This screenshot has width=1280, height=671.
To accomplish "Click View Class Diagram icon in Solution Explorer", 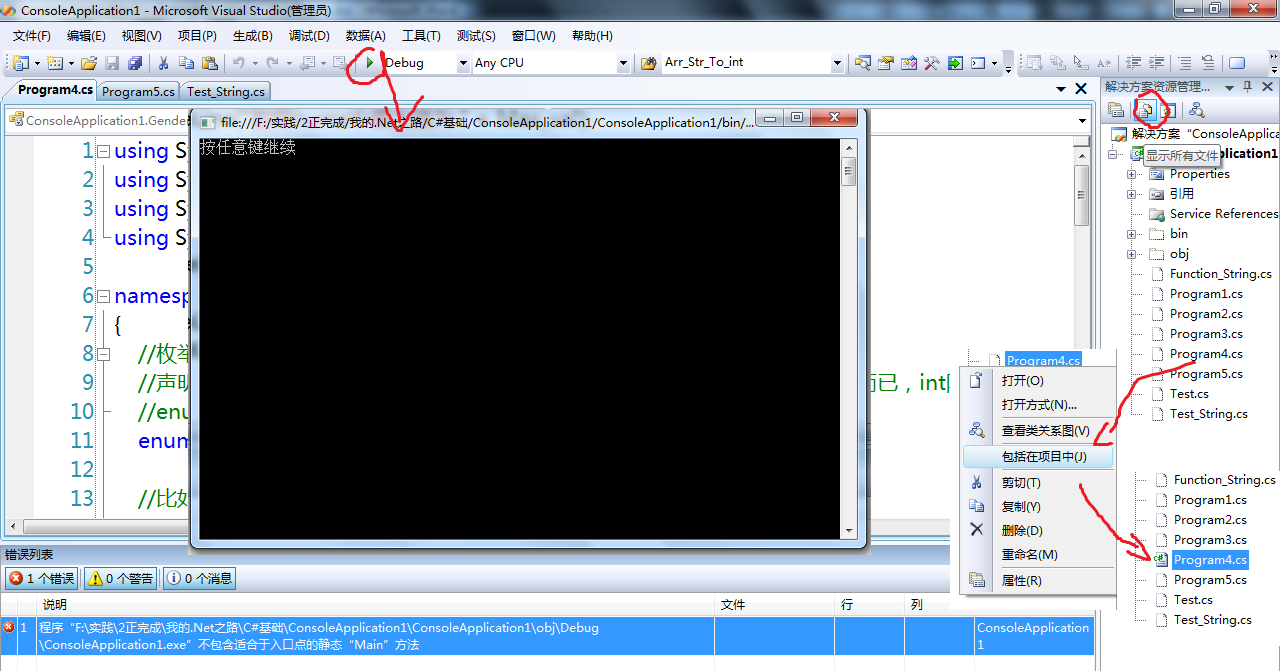I will (1196, 110).
